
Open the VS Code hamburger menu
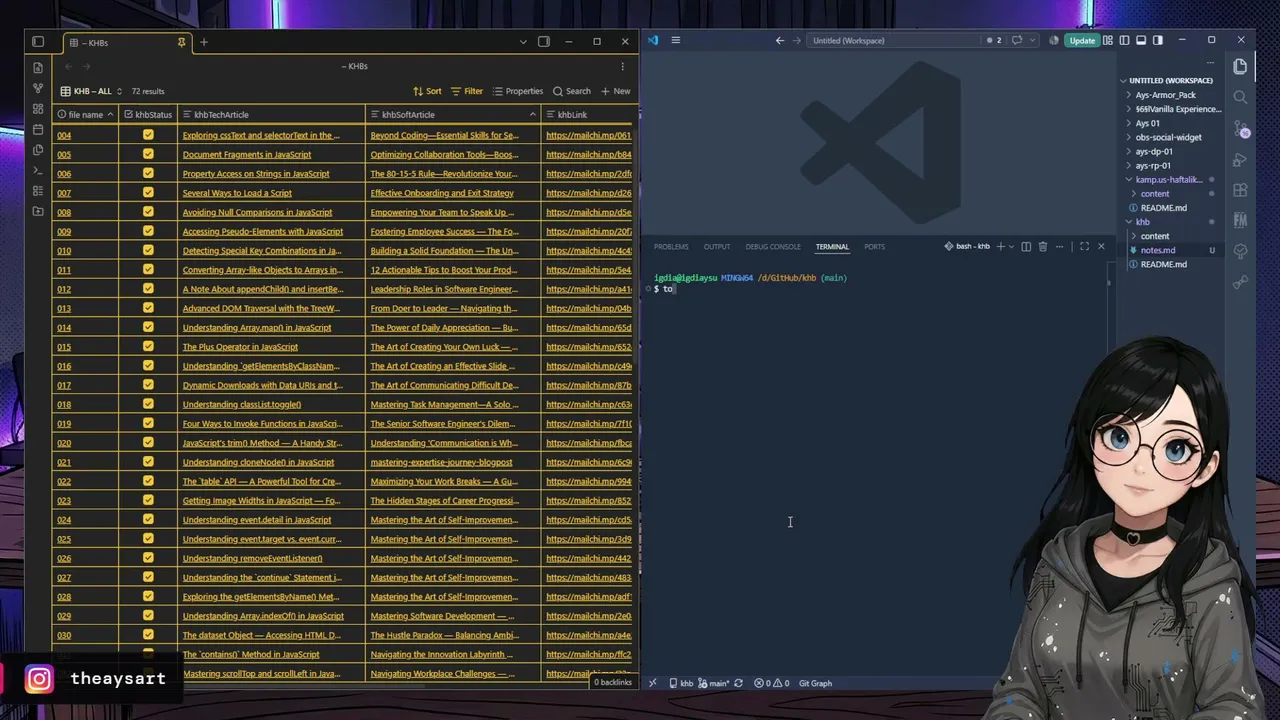click(676, 40)
